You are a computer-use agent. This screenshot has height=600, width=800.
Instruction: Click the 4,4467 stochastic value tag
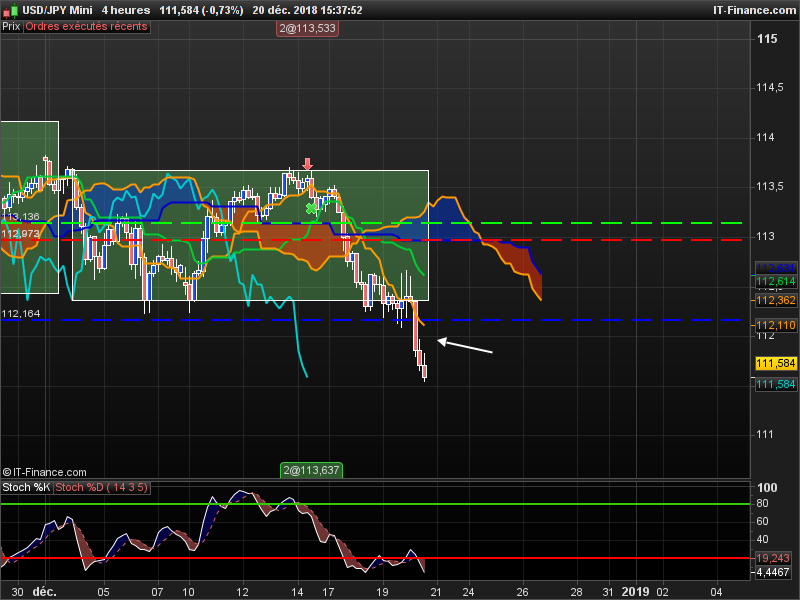click(773, 572)
